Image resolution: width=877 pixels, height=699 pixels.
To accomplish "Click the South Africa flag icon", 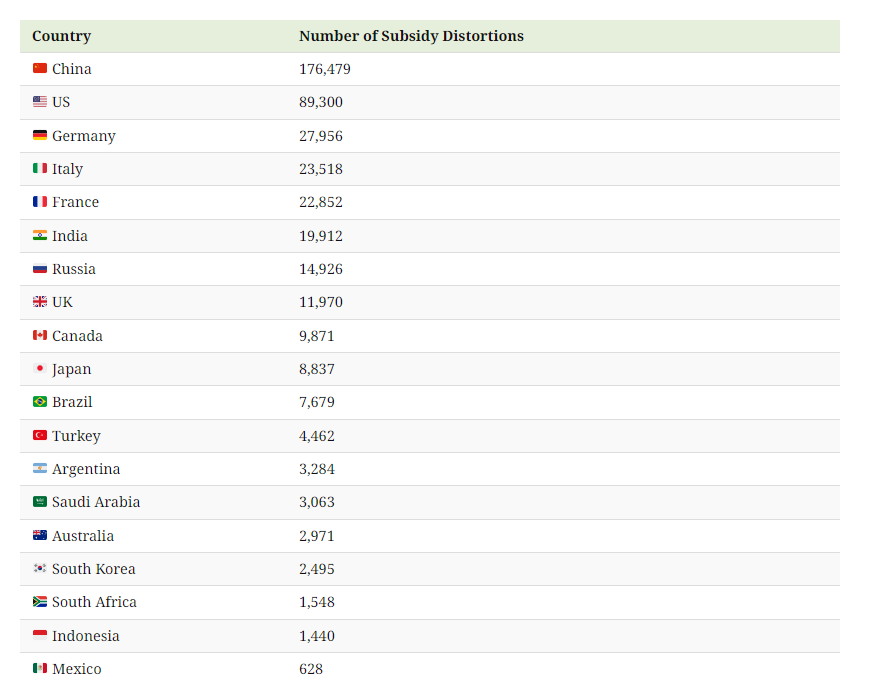I will pos(40,602).
